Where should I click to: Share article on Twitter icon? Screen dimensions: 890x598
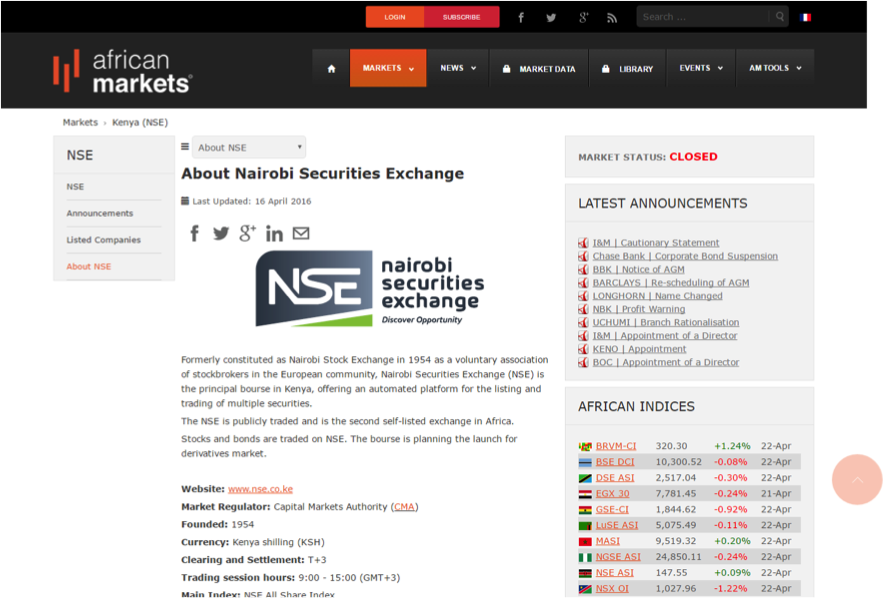pos(221,233)
